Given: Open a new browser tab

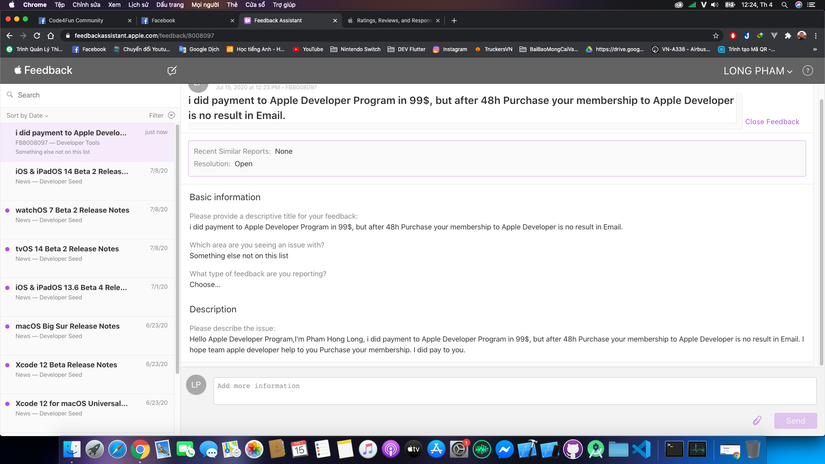Looking at the screenshot, I should (x=454, y=21).
